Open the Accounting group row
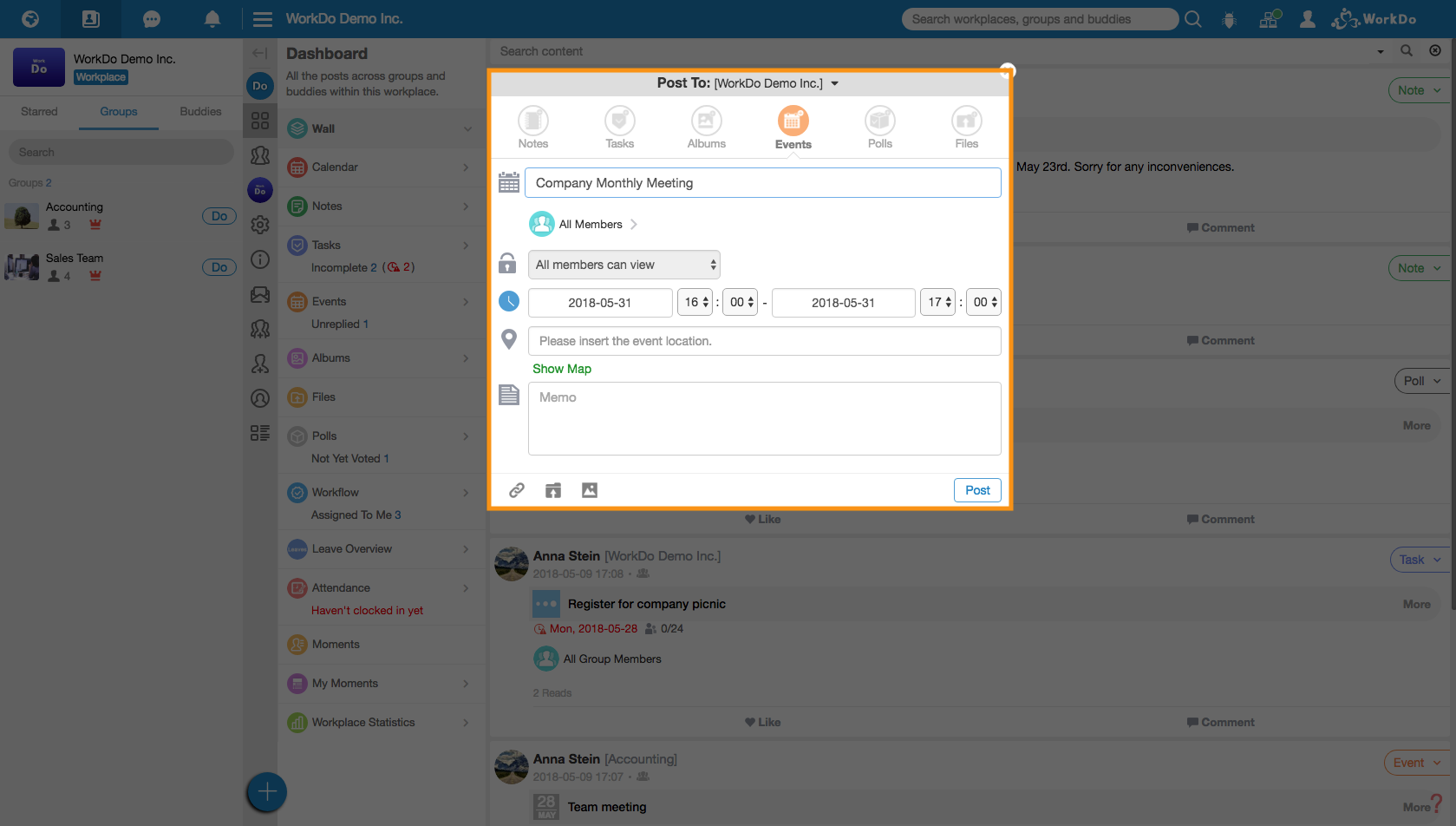The height and width of the screenshot is (826, 1456). (121, 216)
